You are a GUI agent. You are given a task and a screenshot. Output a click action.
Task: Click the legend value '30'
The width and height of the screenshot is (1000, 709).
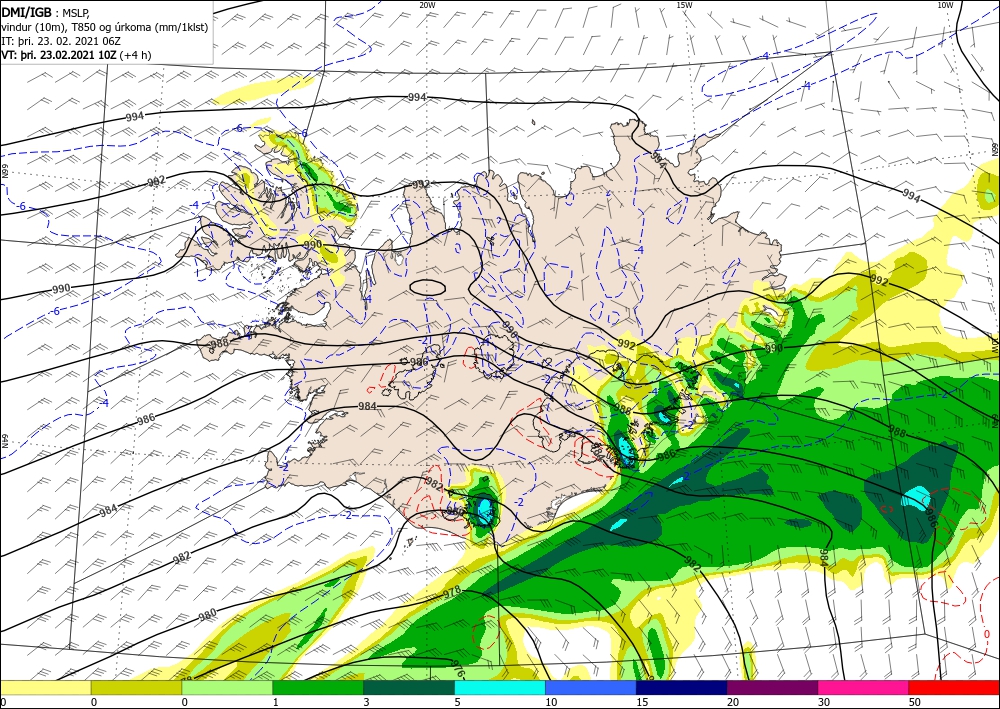(x=824, y=702)
